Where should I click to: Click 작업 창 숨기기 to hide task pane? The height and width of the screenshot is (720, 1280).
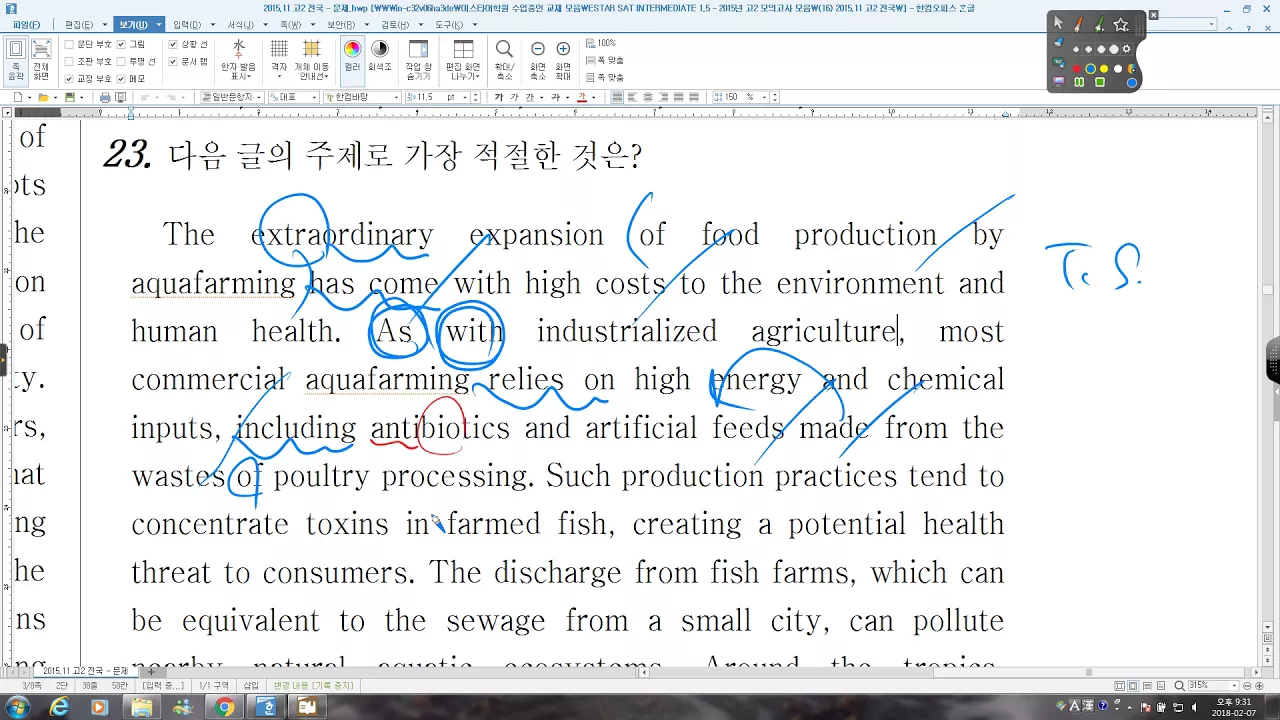[418, 61]
